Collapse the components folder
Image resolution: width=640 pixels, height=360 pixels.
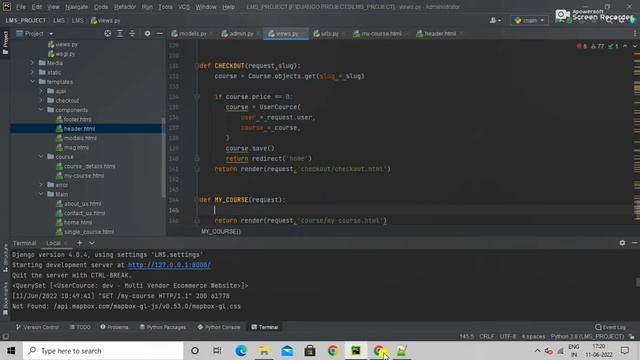41,110
